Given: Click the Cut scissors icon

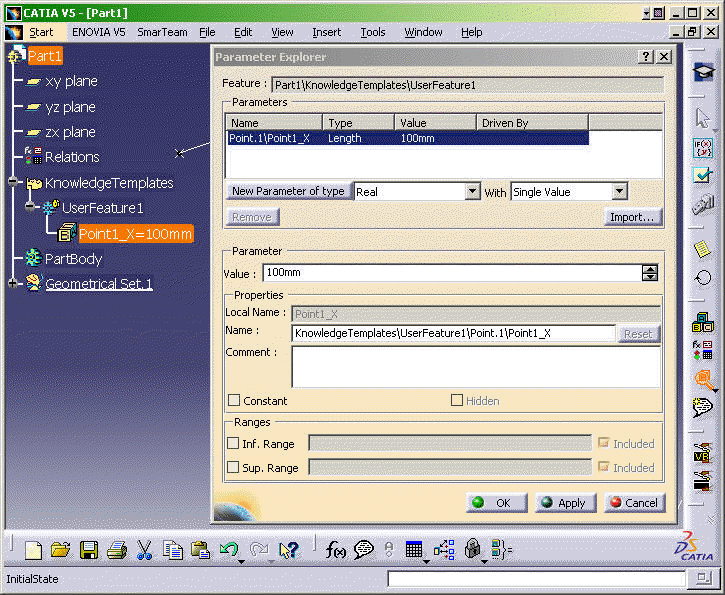Looking at the screenshot, I should tap(144, 550).
